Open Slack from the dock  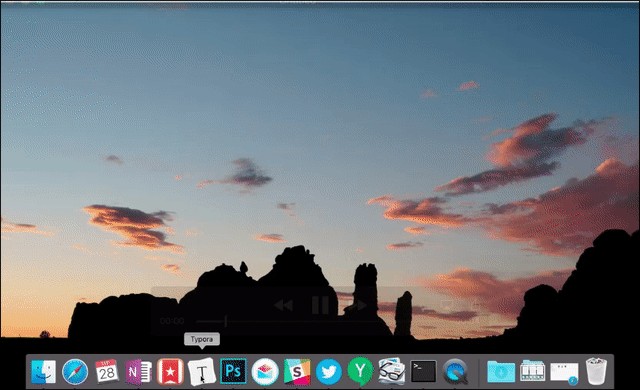pos(297,372)
